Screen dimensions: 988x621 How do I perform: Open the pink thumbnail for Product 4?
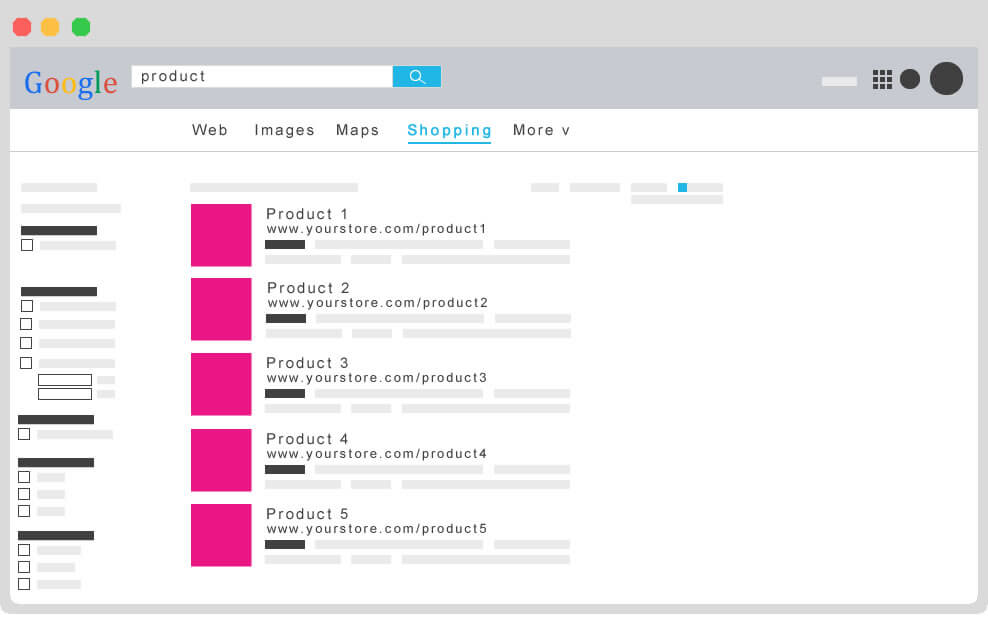click(221, 460)
